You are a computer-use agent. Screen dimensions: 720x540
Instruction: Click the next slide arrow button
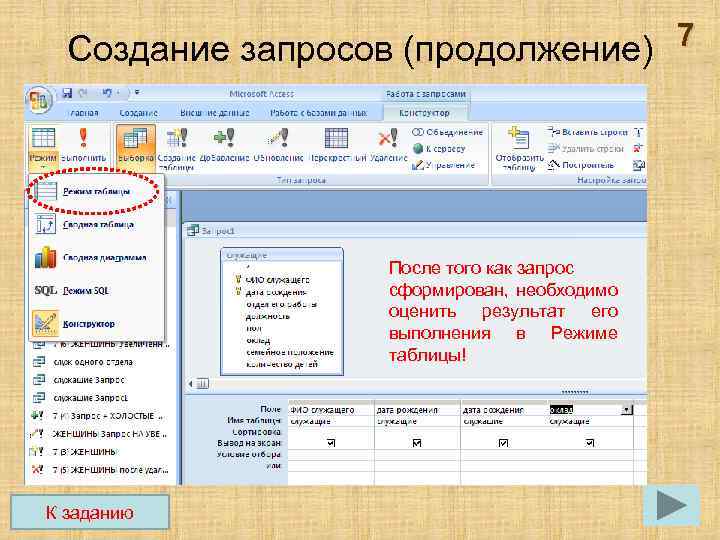[x=671, y=506]
